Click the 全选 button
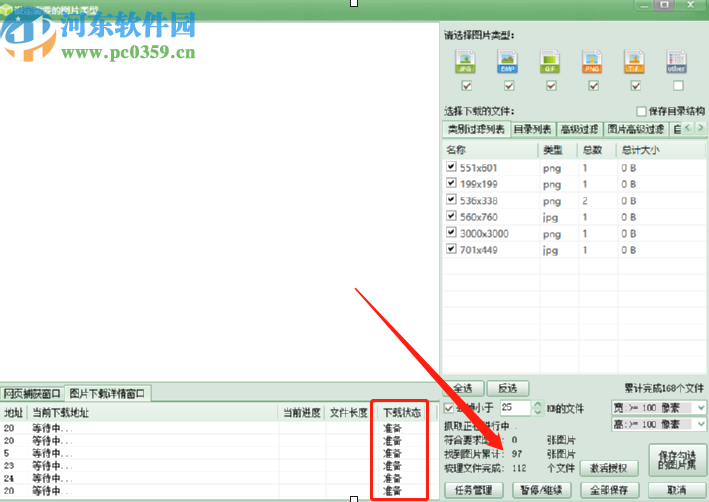 [463, 388]
